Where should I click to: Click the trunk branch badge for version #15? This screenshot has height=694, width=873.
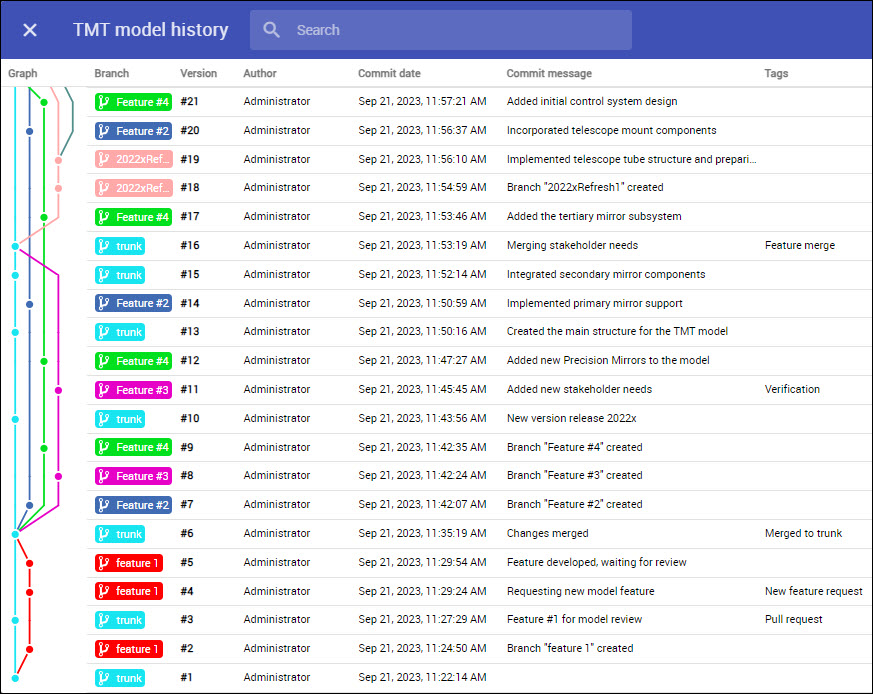point(120,275)
